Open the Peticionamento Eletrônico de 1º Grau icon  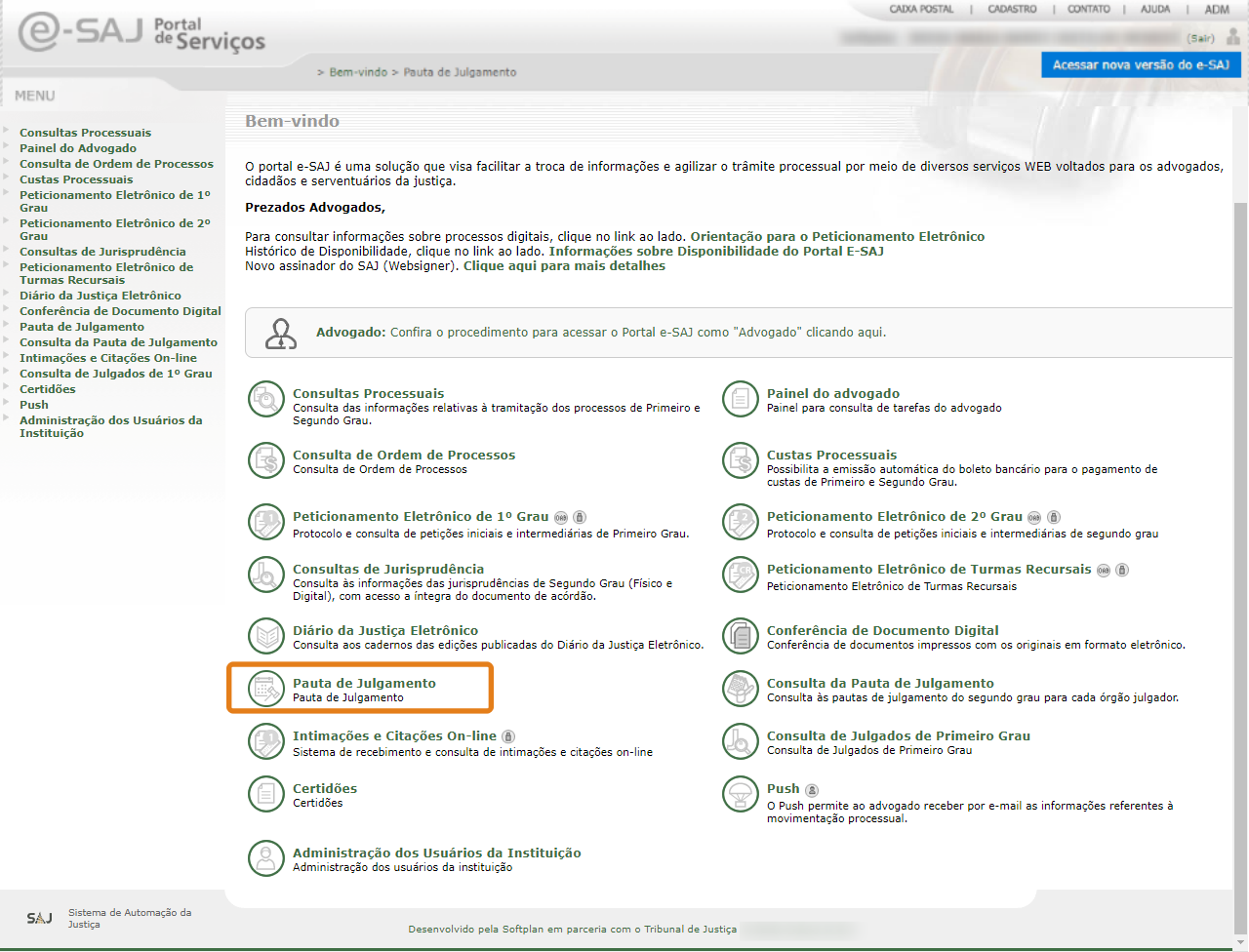(x=265, y=522)
